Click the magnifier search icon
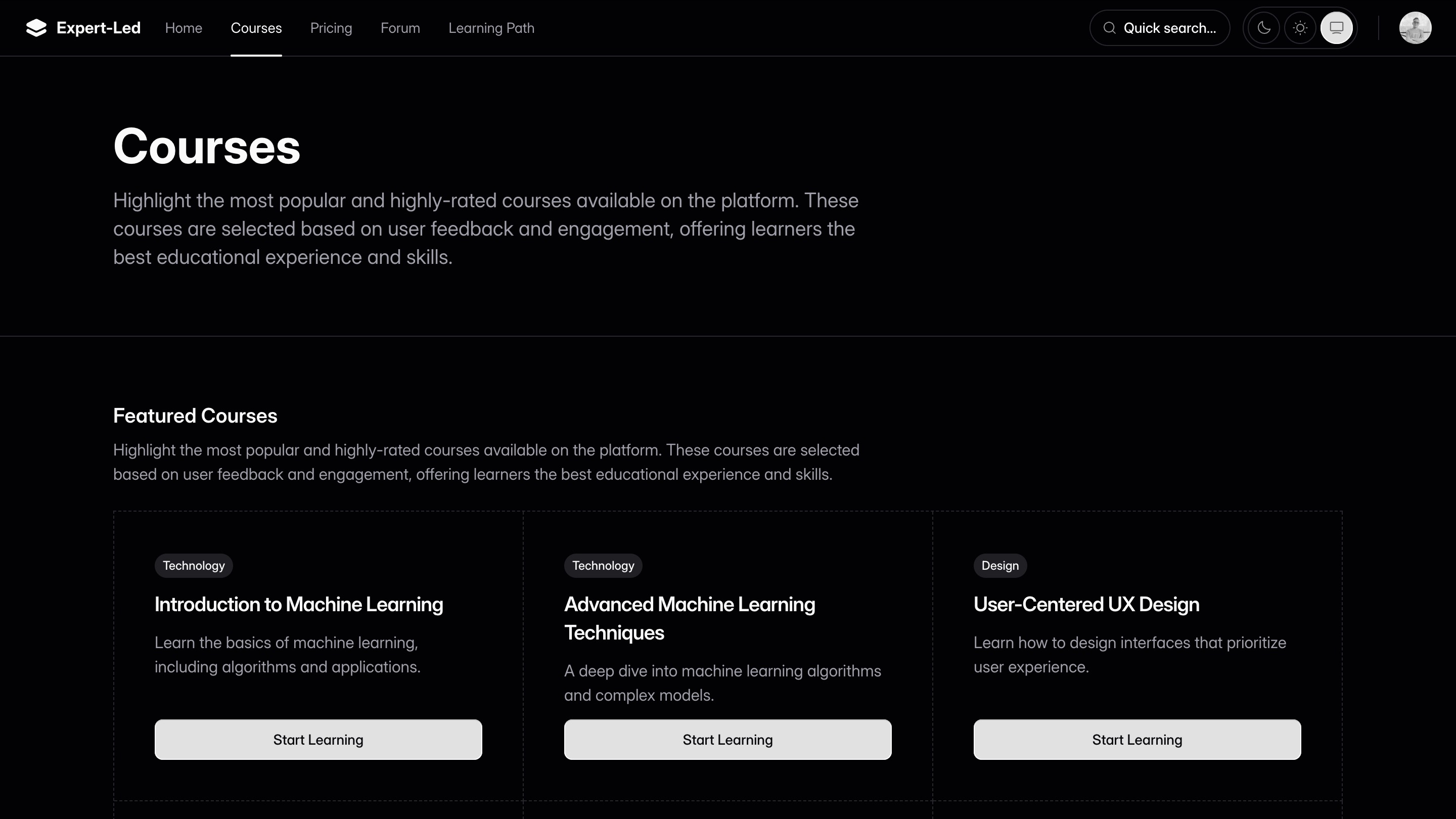The width and height of the screenshot is (1456, 819). point(1109,28)
